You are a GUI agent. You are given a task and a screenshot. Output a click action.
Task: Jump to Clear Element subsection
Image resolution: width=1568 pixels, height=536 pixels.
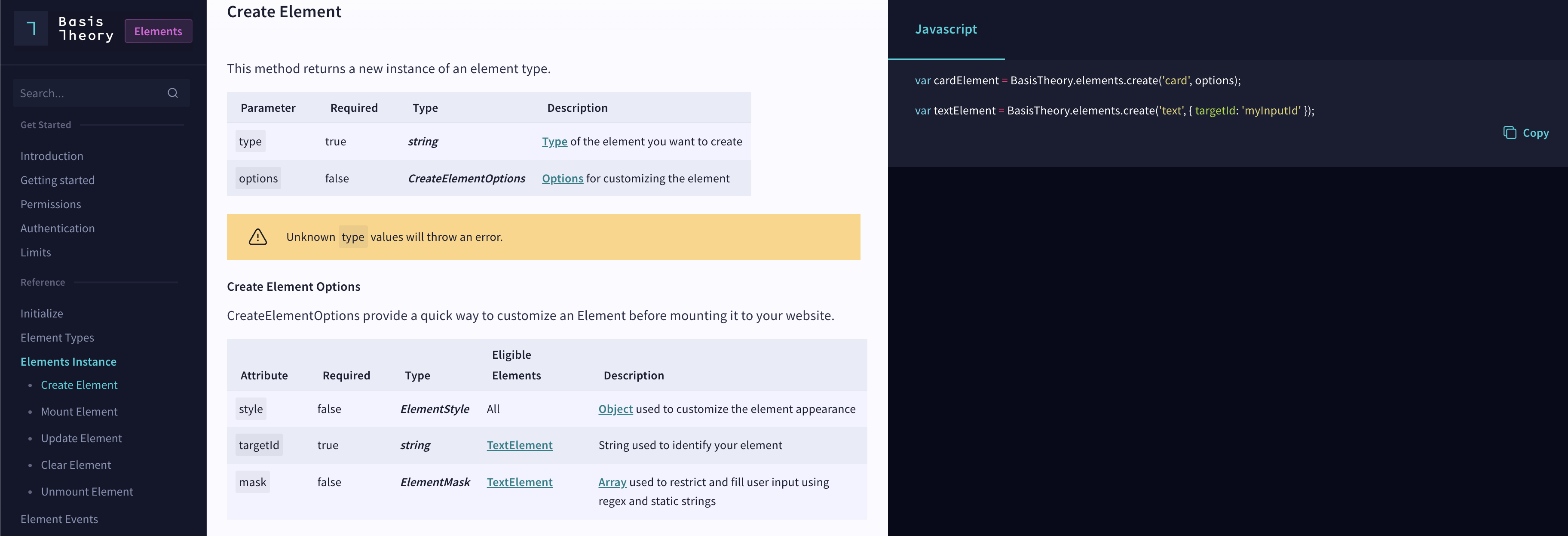pyautogui.click(x=76, y=465)
